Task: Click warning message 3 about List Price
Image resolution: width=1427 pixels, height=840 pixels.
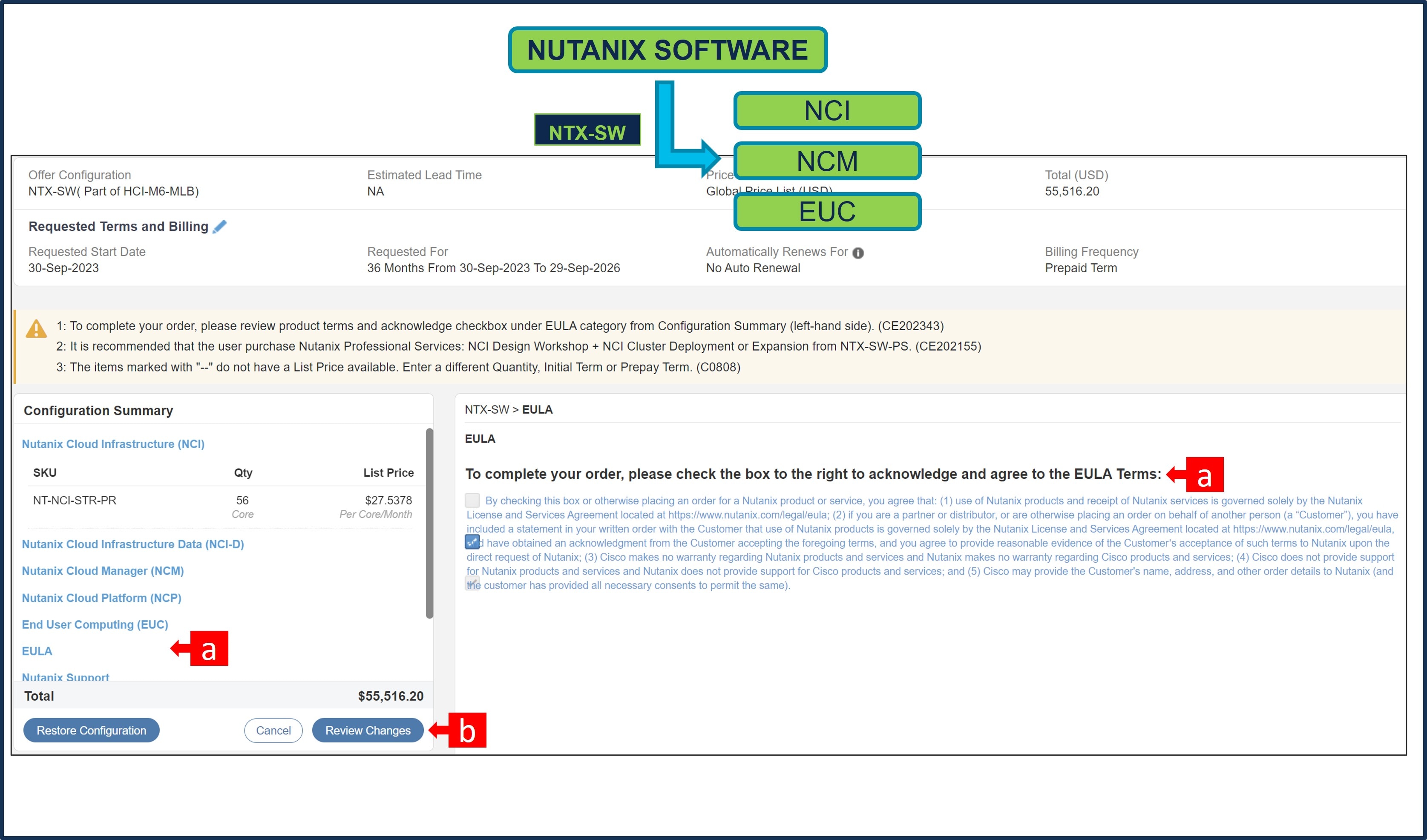Action: tap(398, 368)
